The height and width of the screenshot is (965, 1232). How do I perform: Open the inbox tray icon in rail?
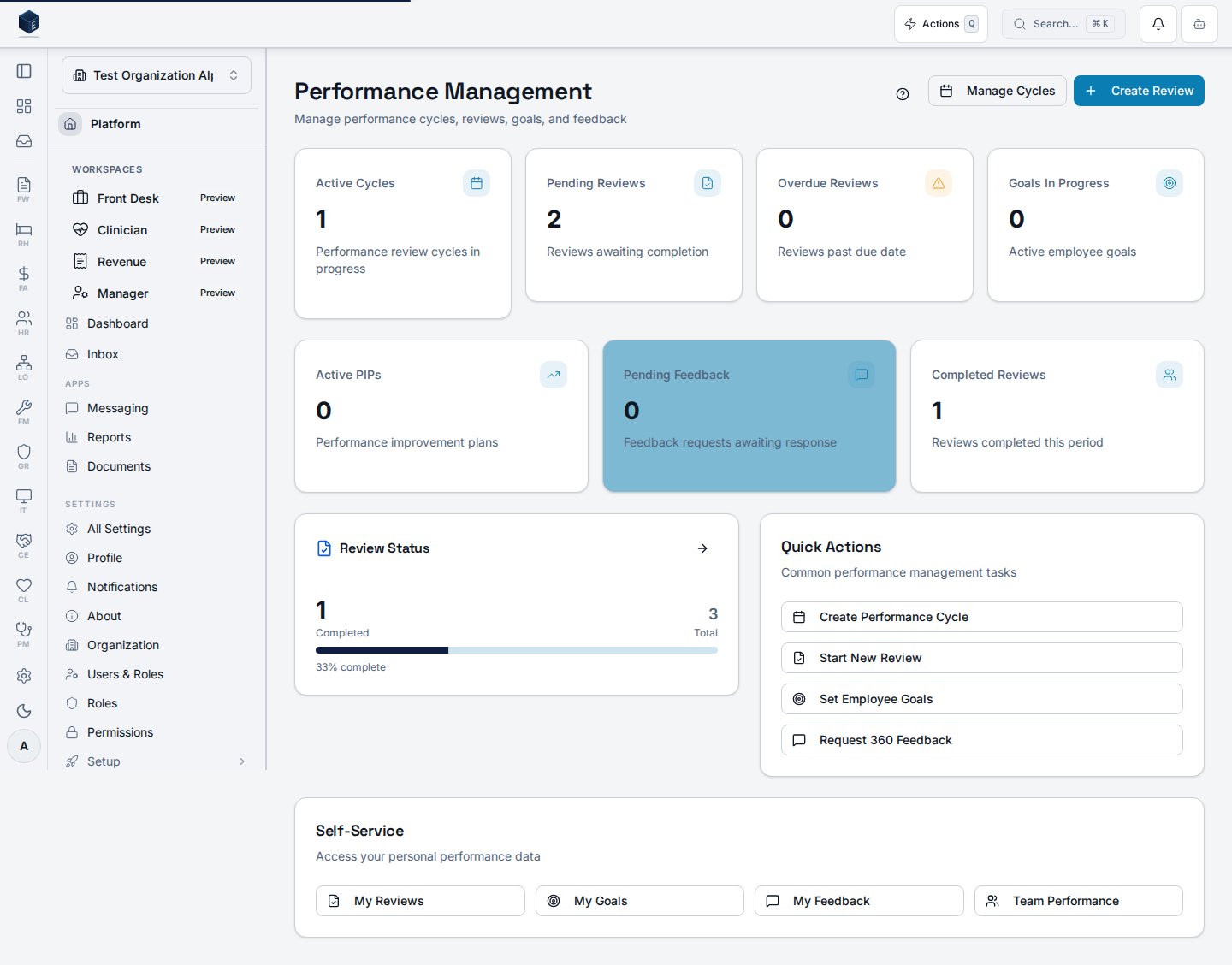24,141
